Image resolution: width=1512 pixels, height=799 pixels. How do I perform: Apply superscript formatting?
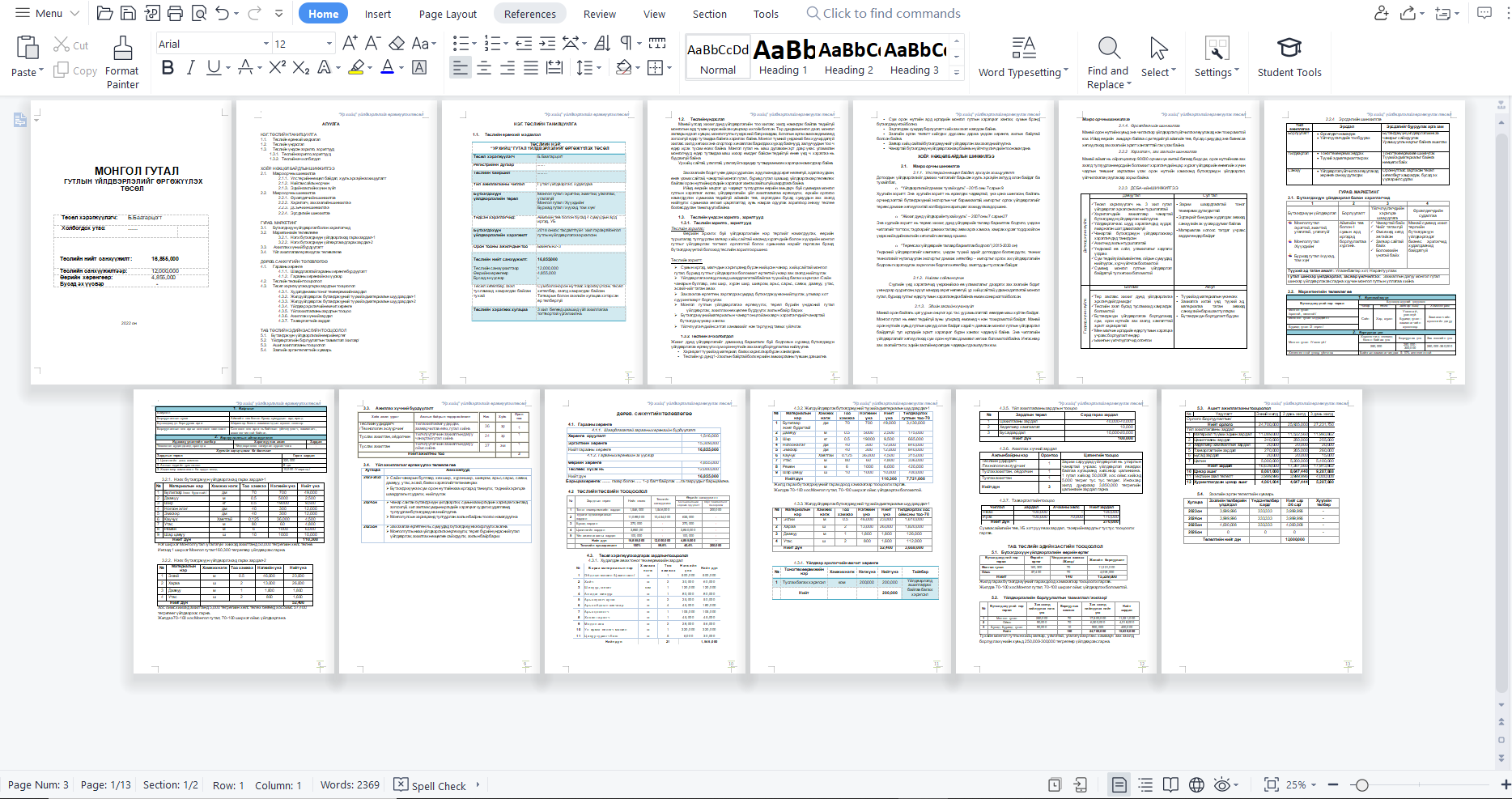[277, 67]
